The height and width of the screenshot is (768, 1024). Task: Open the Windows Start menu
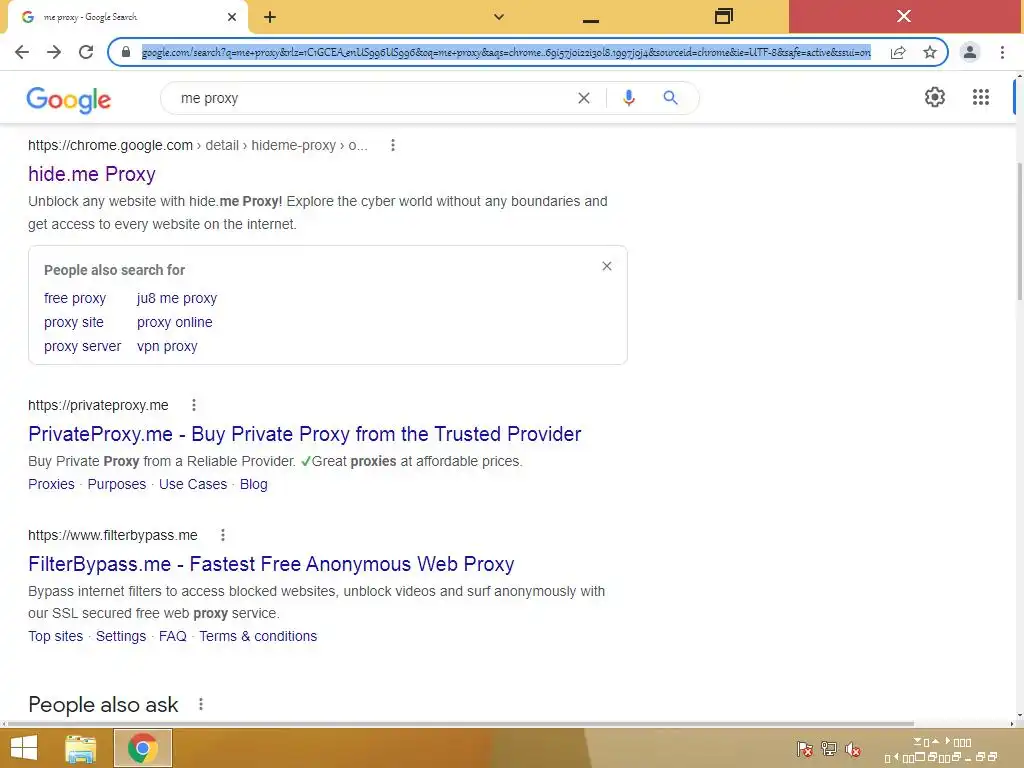pyautogui.click(x=24, y=748)
